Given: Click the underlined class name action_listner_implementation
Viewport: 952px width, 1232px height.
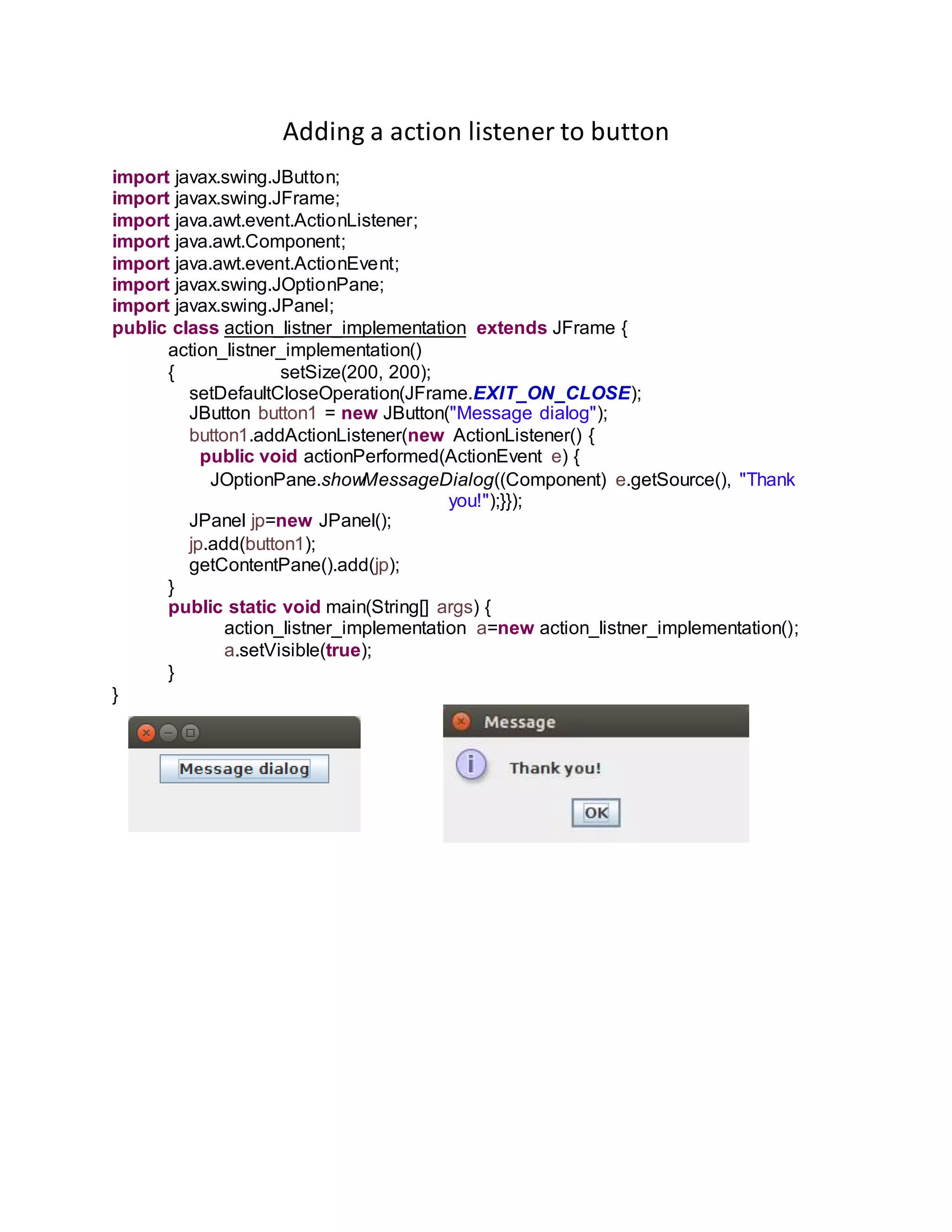Looking at the screenshot, I should [344, 328].
